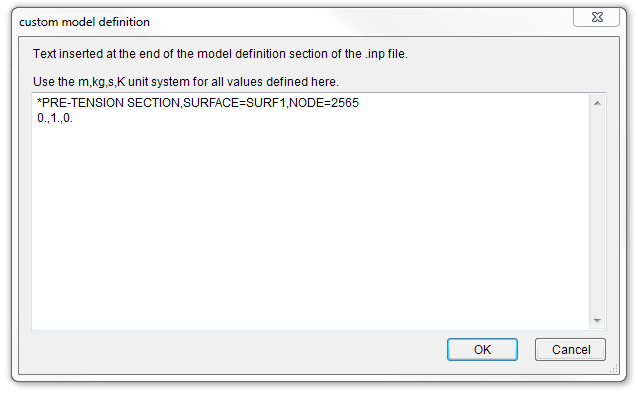
Task: Close the custom model definition dialog
Action: (x=597, y=17)
